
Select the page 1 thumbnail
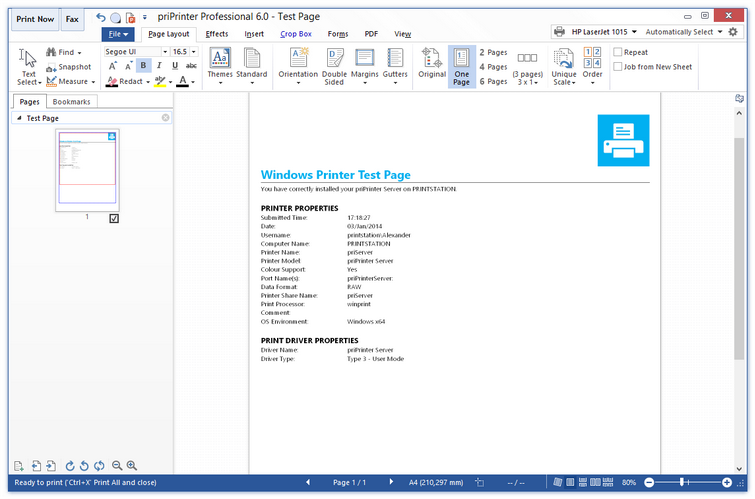coord(87,170)
